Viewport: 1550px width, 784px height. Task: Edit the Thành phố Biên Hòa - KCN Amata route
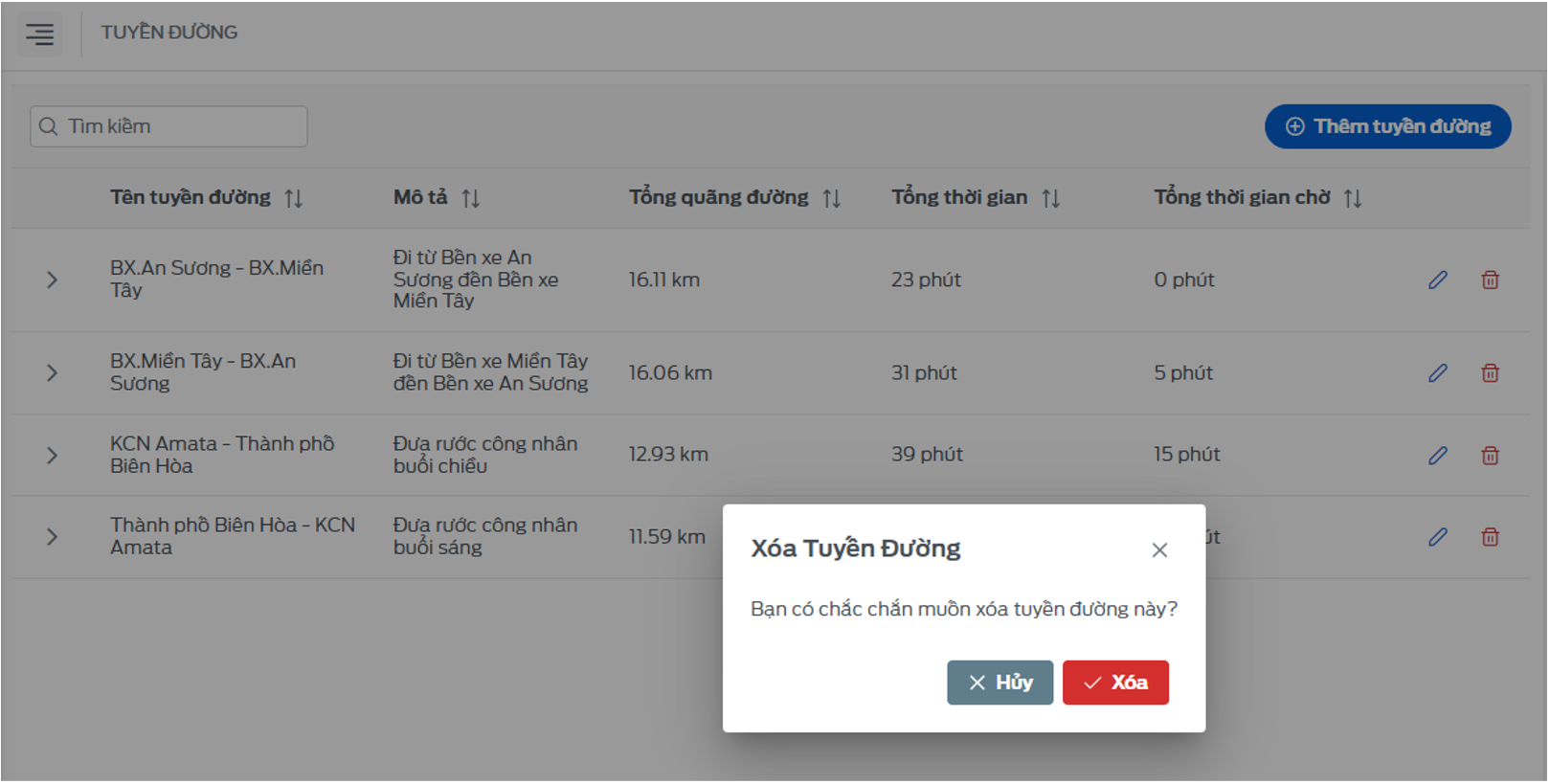(x=1437, y=537)
